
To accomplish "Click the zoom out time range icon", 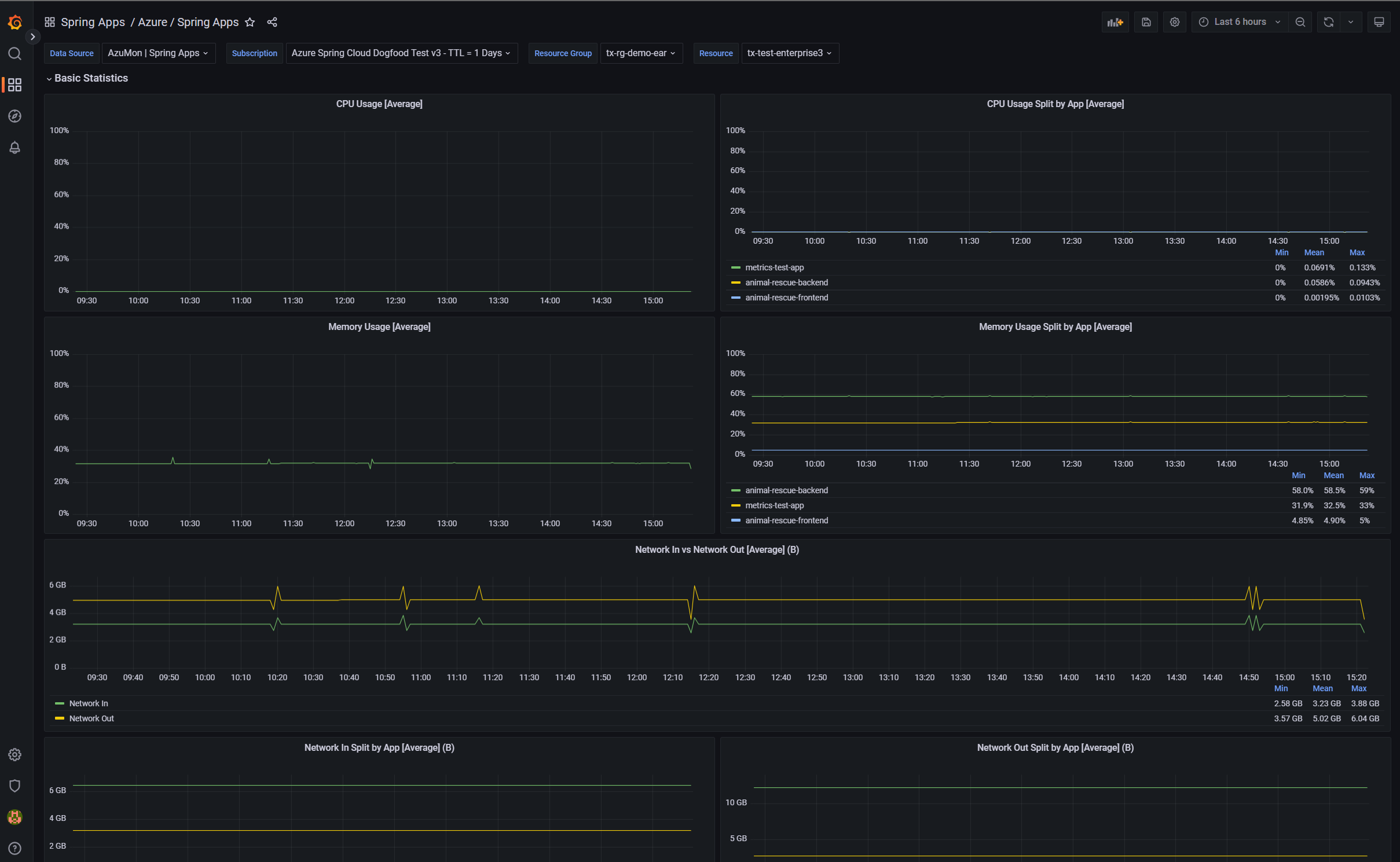I will pyautogui.click(x=1300, y=22).
